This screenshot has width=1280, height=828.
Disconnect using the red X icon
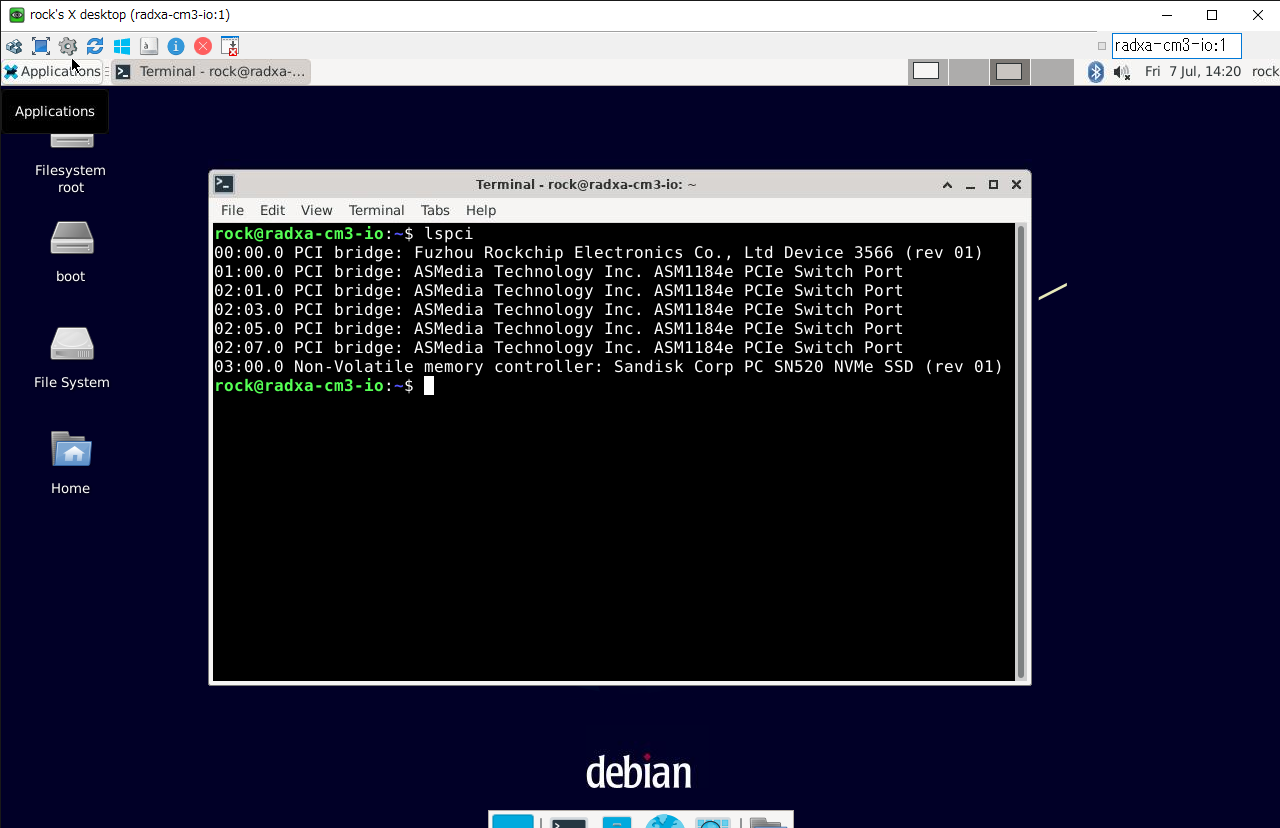click(x=203, y=46)
